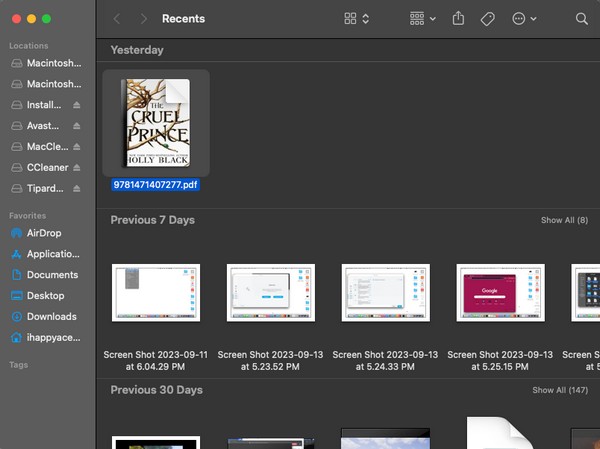Open ihappyace... home folder
600x449 pixels.
click(x=46, y=338)
